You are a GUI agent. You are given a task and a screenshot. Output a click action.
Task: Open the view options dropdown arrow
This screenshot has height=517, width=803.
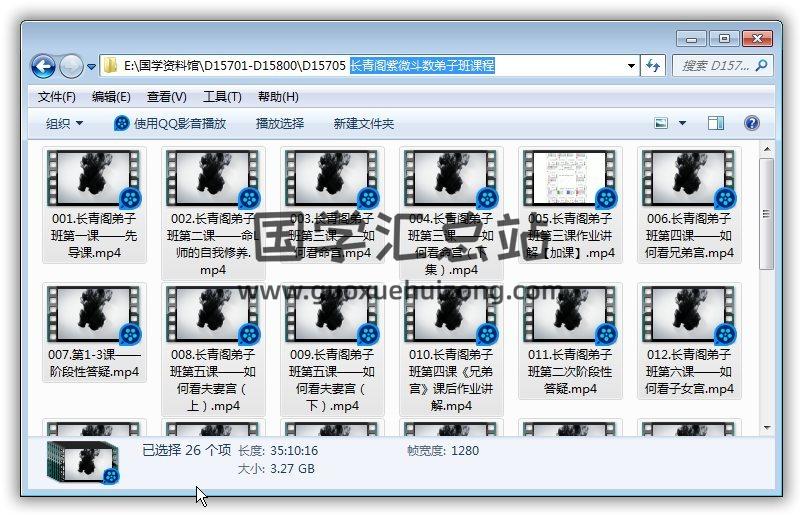coord(682,123)
